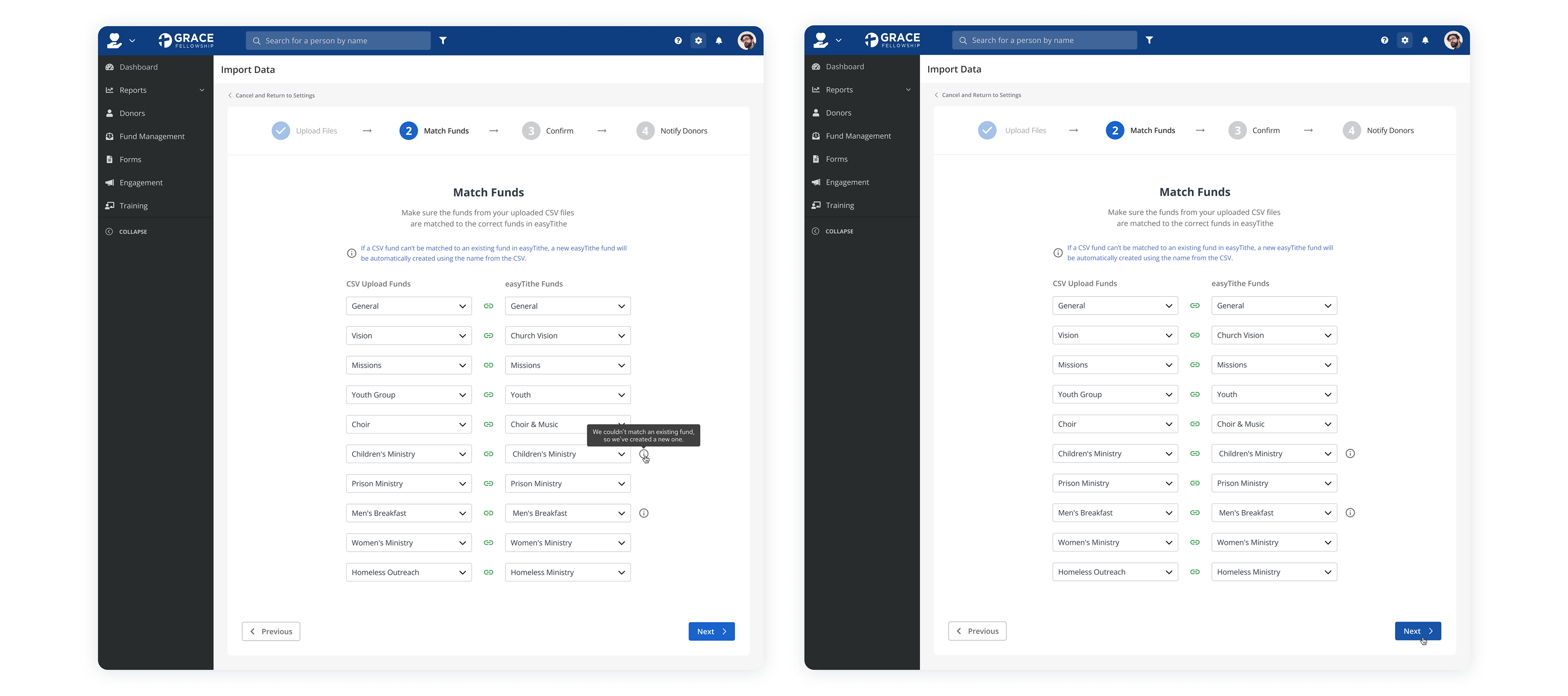1568x696 pixels.
Task: Click the Grace Fellowship logo in right window
Action: (892, 40)
